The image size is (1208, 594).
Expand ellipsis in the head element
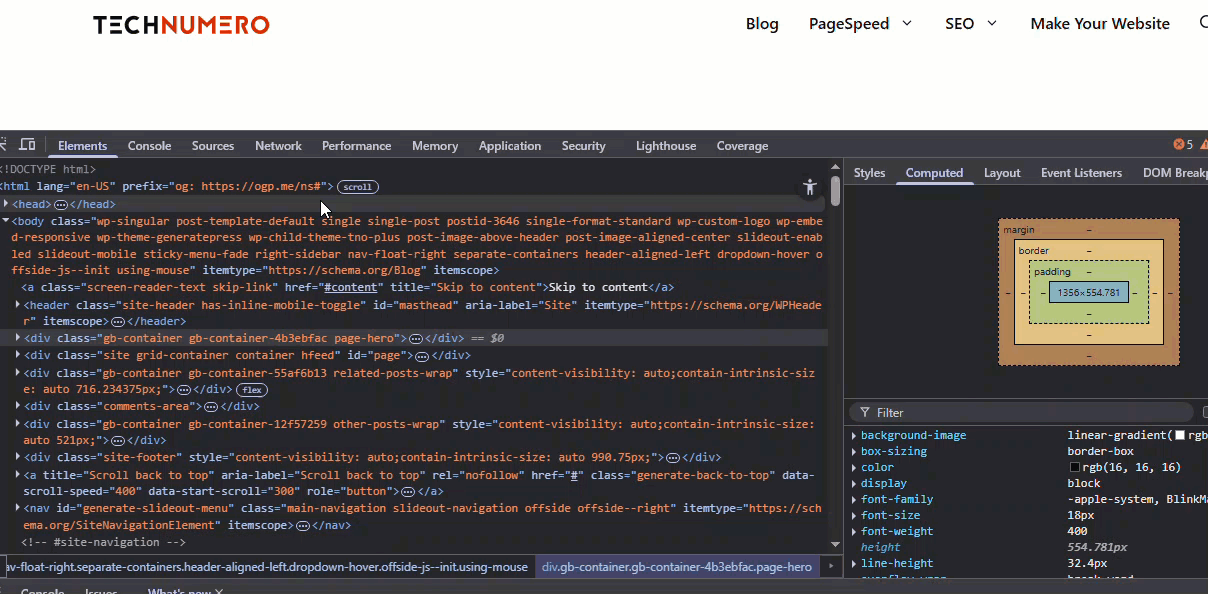coord(61,204)
